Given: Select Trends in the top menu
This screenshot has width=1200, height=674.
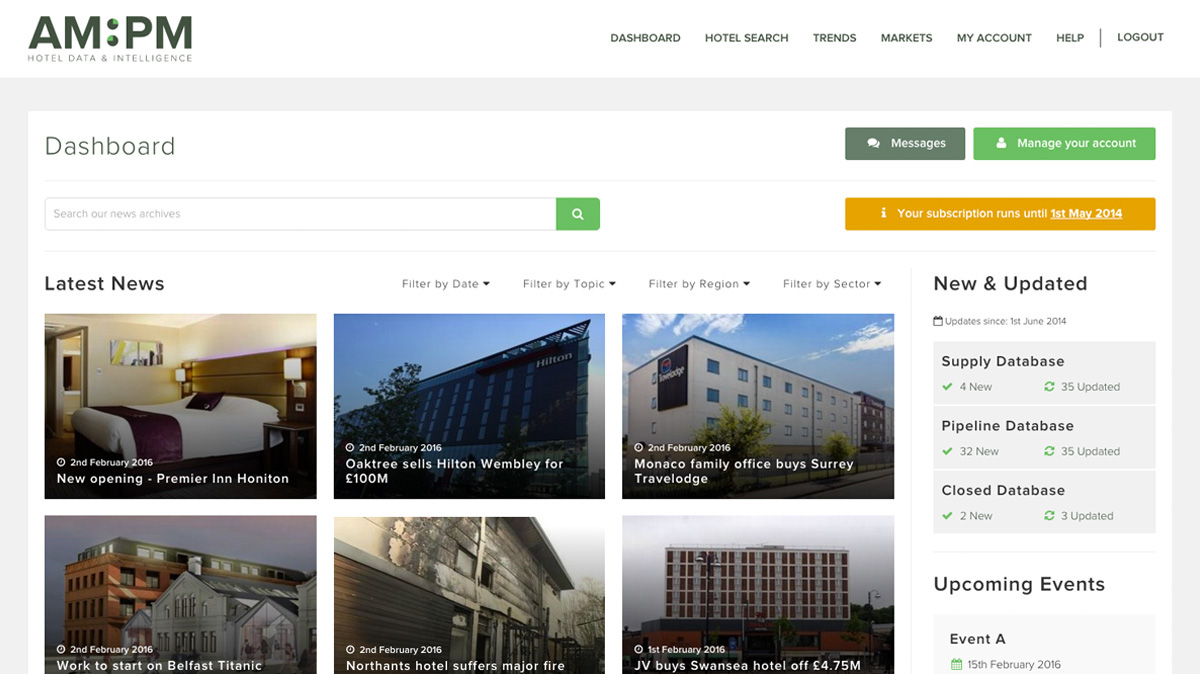Looking at the screenshot, I should [x=834, y=38].
